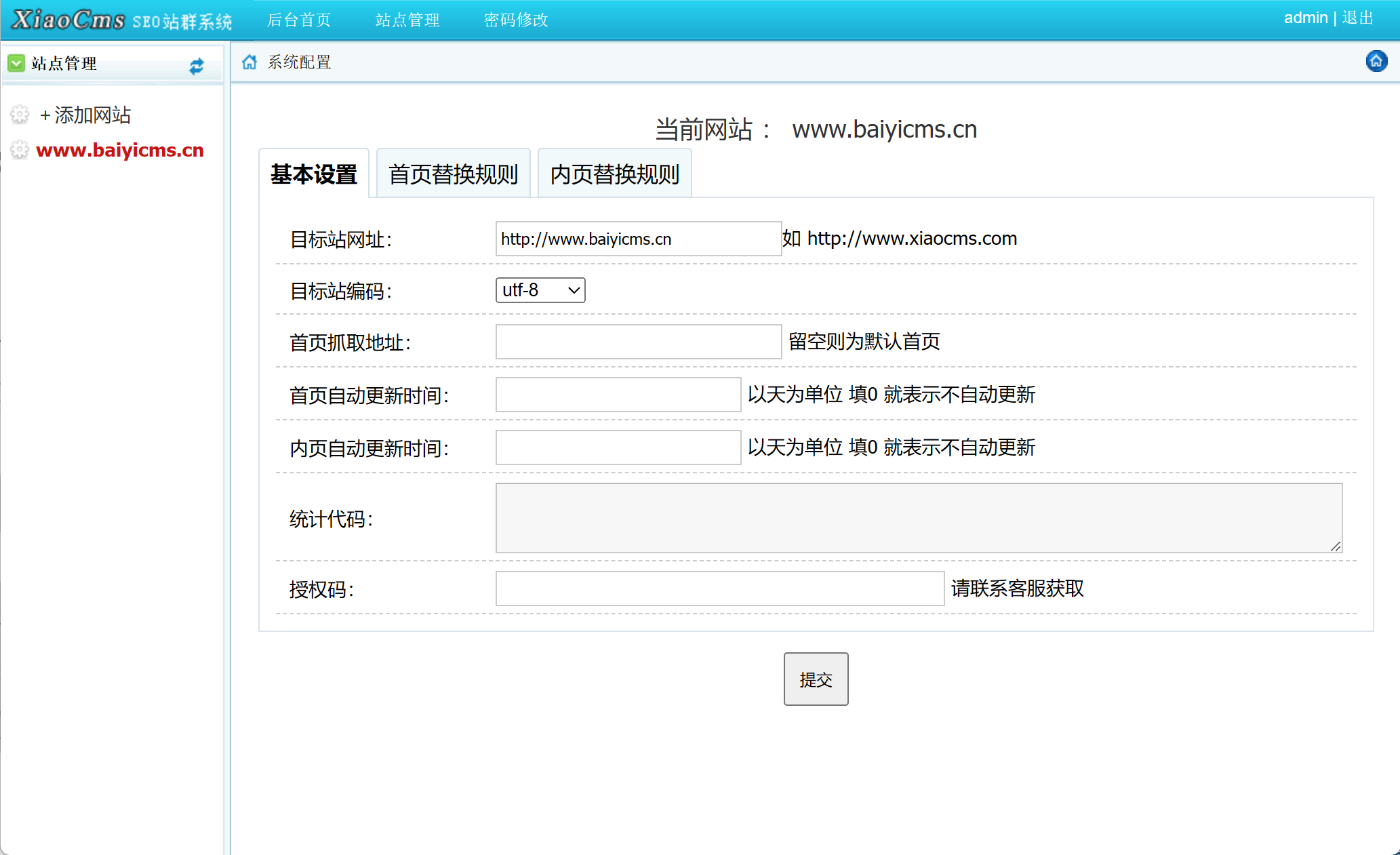Click the 目标站网址 input field
The image size is (1400, 855).
pyautogui.click(x=639, y=239)
